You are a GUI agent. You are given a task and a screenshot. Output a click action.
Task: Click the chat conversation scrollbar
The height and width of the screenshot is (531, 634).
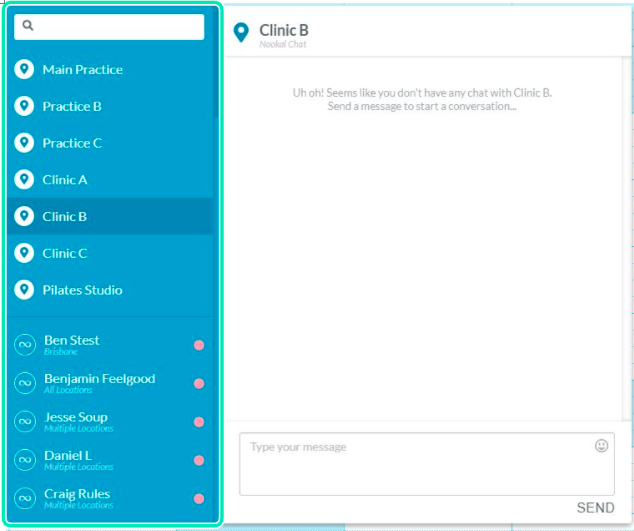click(625, 239)
